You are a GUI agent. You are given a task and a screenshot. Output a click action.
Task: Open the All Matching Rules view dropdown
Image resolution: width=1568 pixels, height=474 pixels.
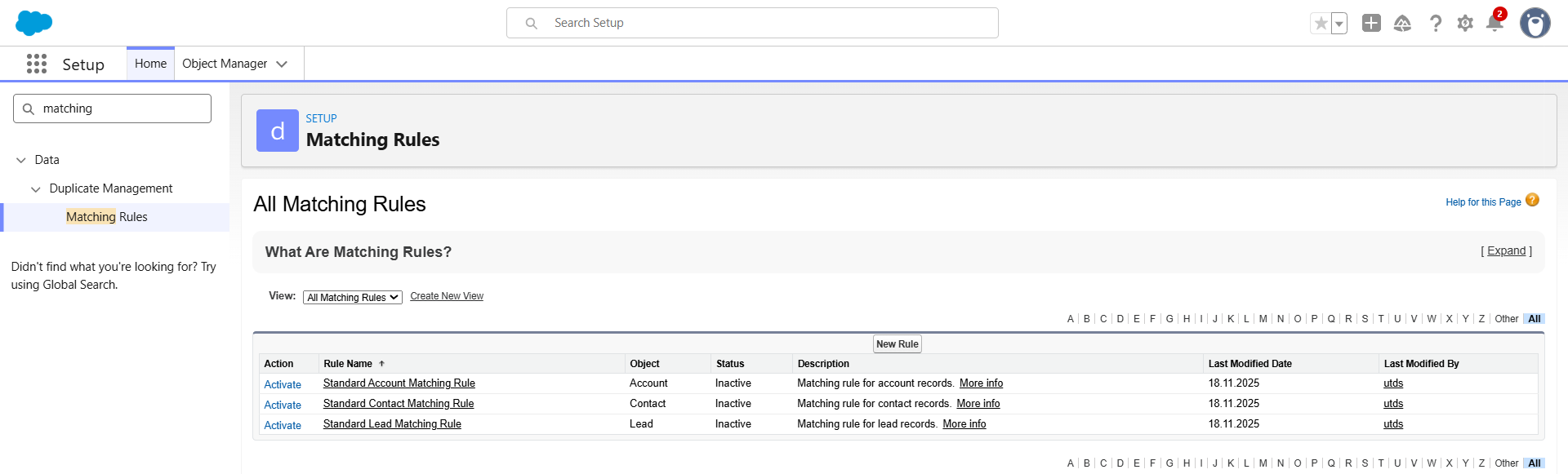[352, 297]
